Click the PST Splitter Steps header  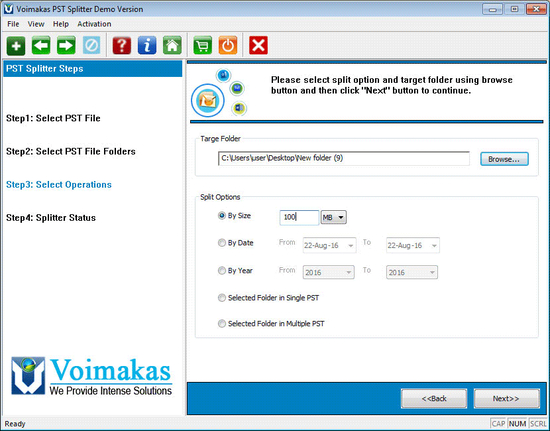click(x=93, y=69)
